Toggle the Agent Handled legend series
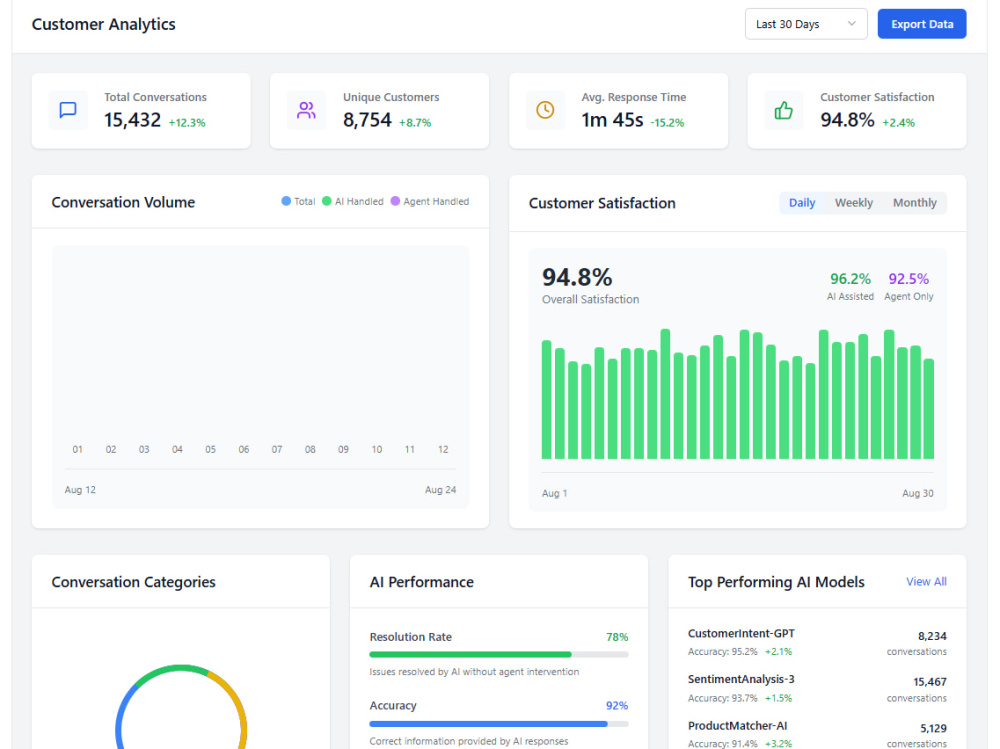Screen dimensions: 1000x749 pyautogui.click(x=430, y=202)
